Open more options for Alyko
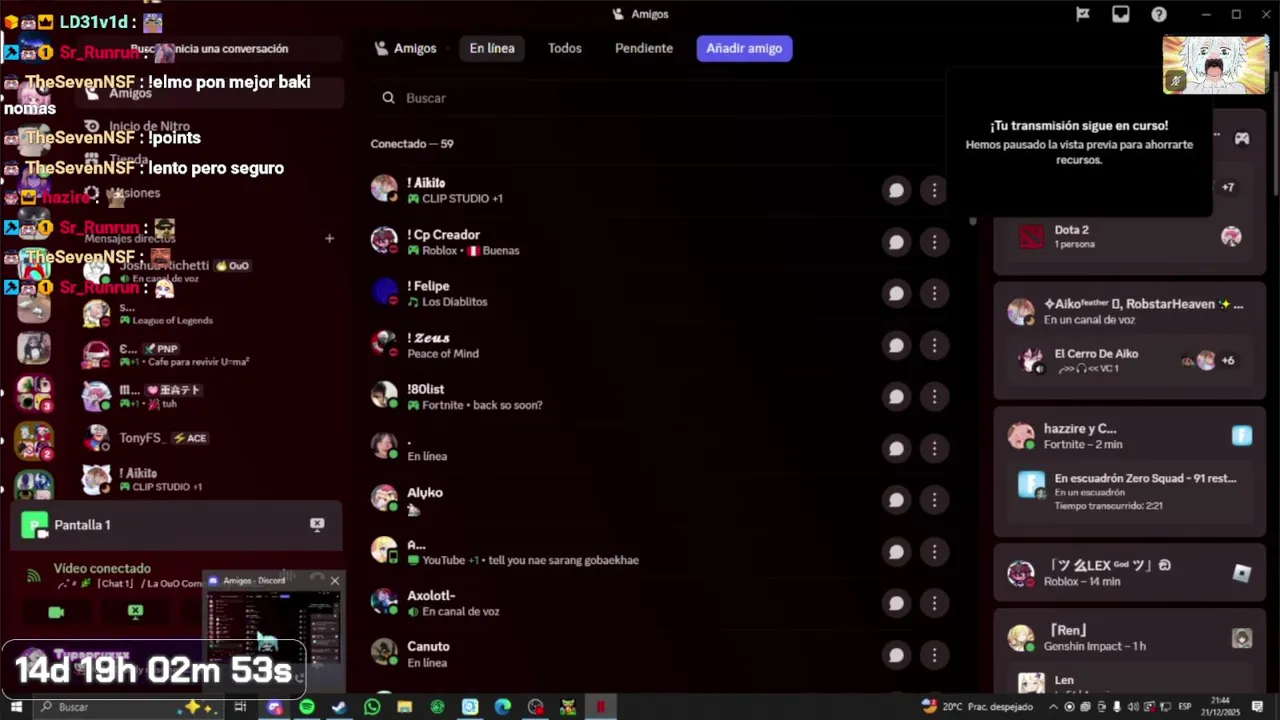 [934, 500]
